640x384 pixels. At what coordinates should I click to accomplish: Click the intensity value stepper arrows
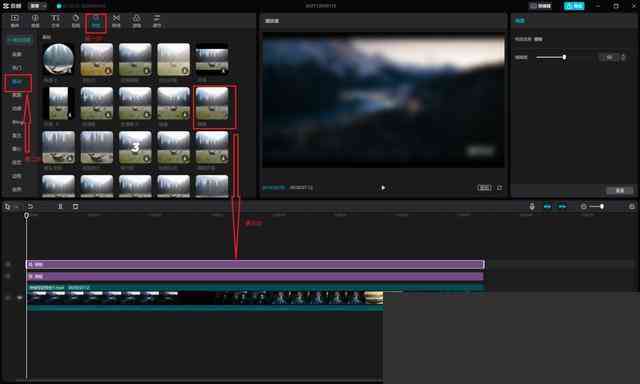coord(623,57)
